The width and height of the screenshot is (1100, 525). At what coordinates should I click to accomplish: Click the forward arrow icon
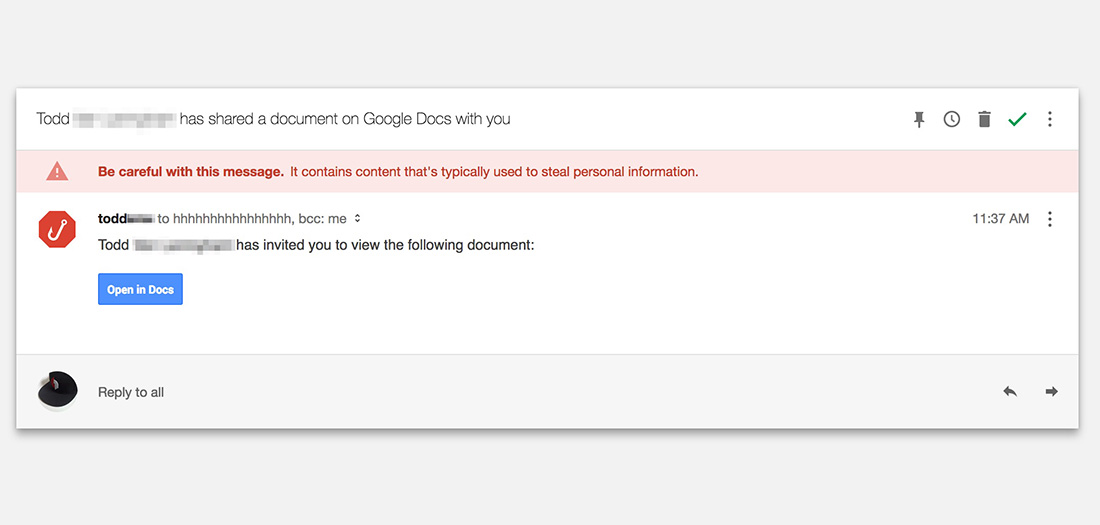coord(1051,391)
